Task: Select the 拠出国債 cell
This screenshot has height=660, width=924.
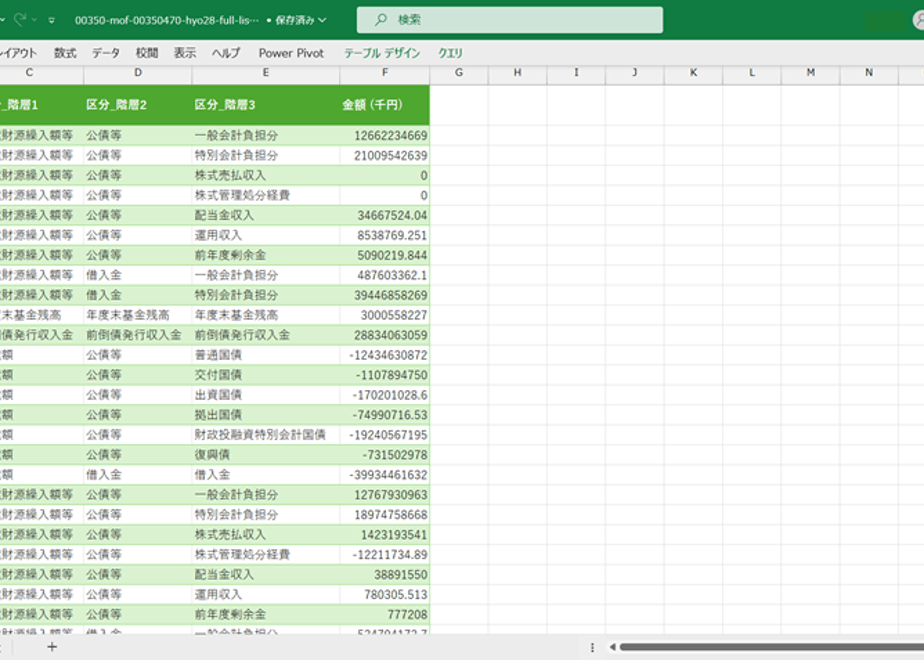Action: [266, 415]
